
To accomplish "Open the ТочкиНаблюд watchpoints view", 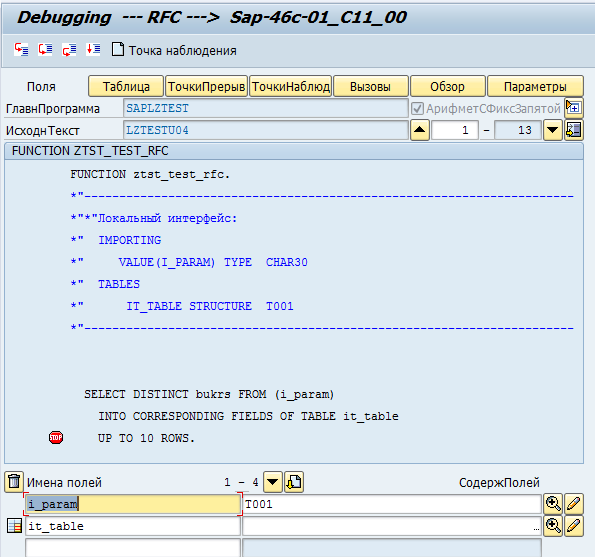I will coord(291,87).
